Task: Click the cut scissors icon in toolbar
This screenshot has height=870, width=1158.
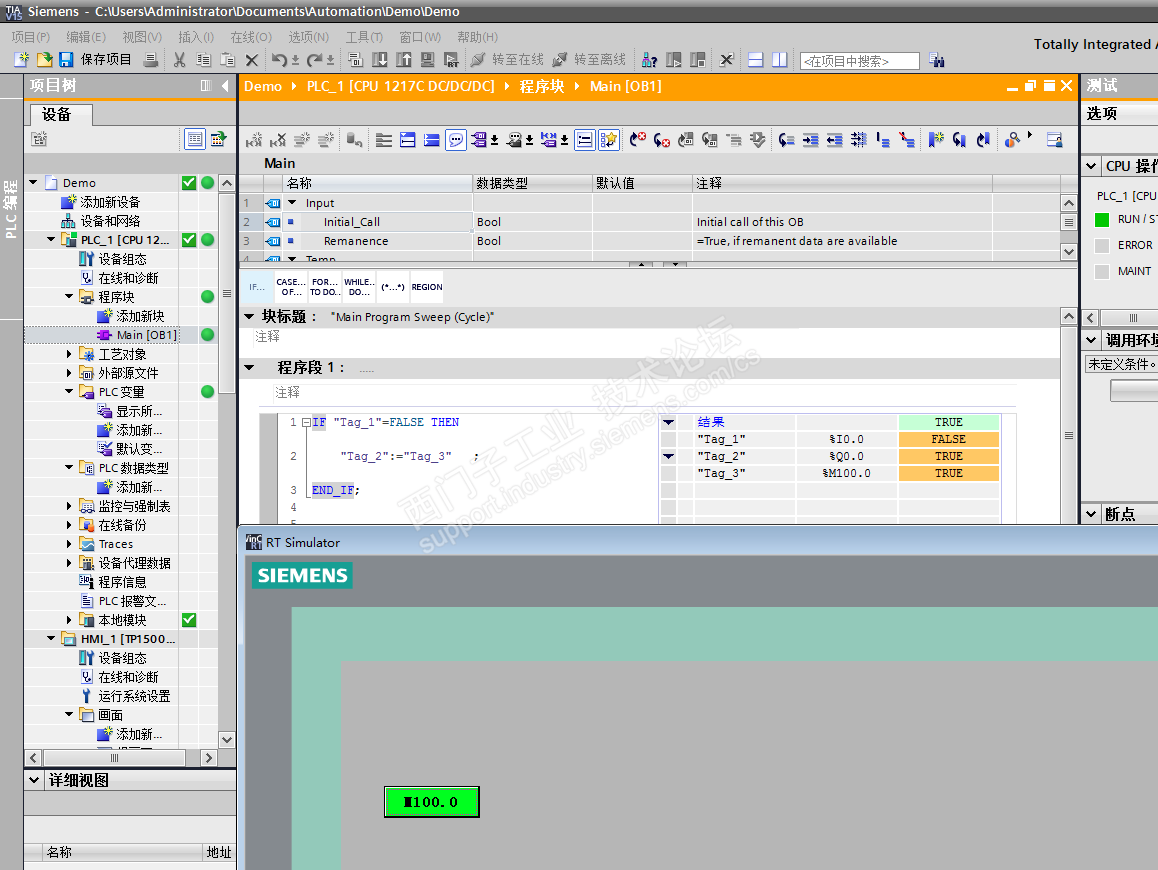Action: tap(179, 60)
